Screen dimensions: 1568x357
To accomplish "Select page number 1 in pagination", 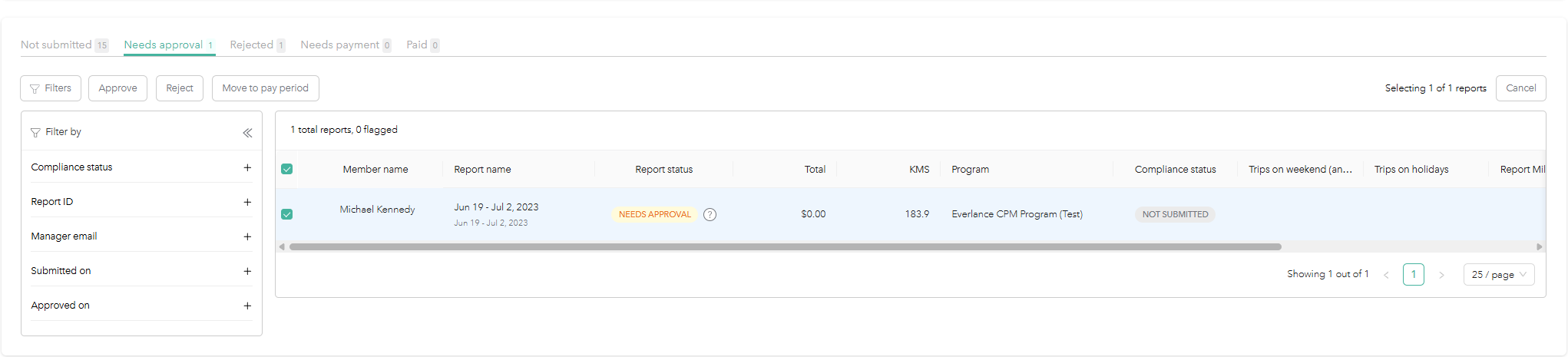I will tap(1413, 274).
